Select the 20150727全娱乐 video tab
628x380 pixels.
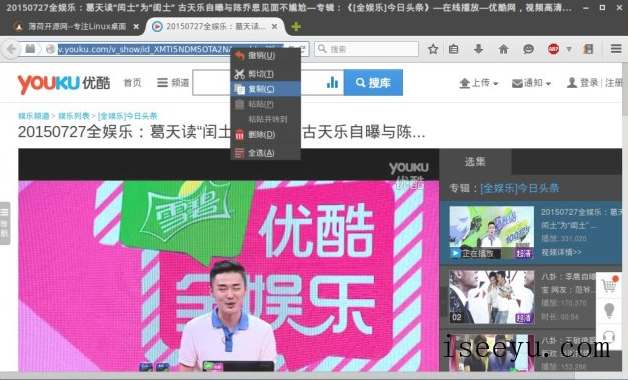[x=215, y=26]
